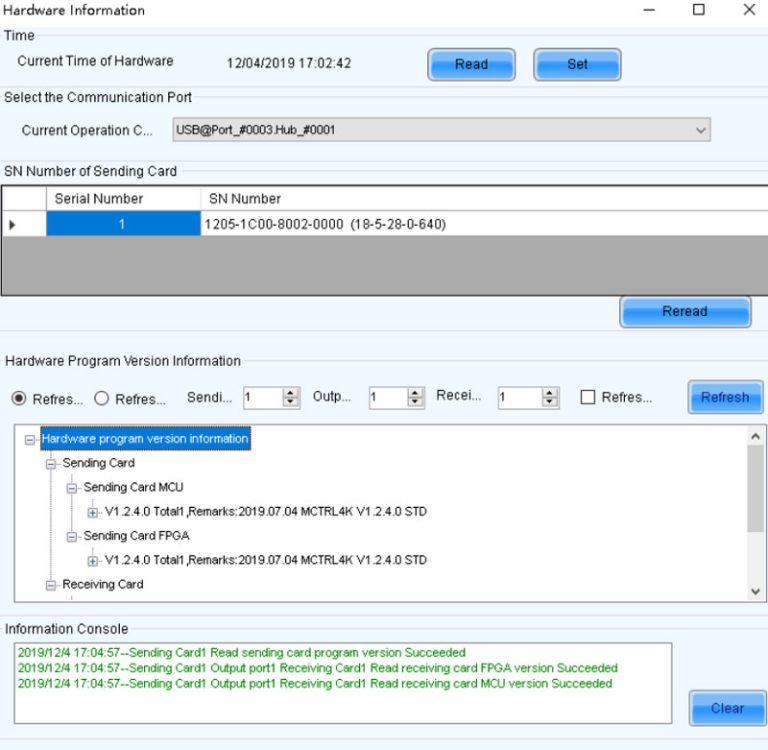Collapse the Sending Card MCU node
The width and height of the screenshot is (768, 750).
pos(72,488)
